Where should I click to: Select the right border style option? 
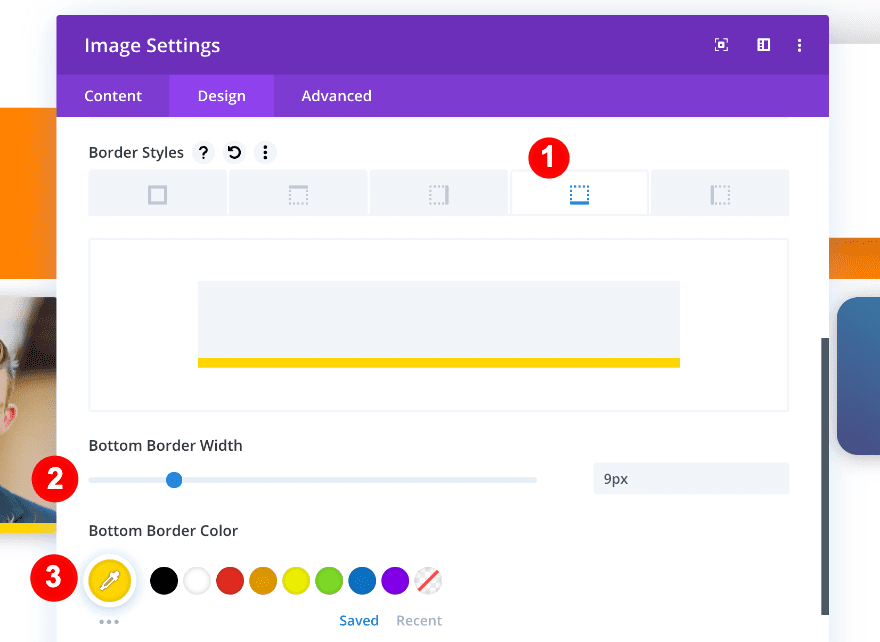click(x=438, y=192)
